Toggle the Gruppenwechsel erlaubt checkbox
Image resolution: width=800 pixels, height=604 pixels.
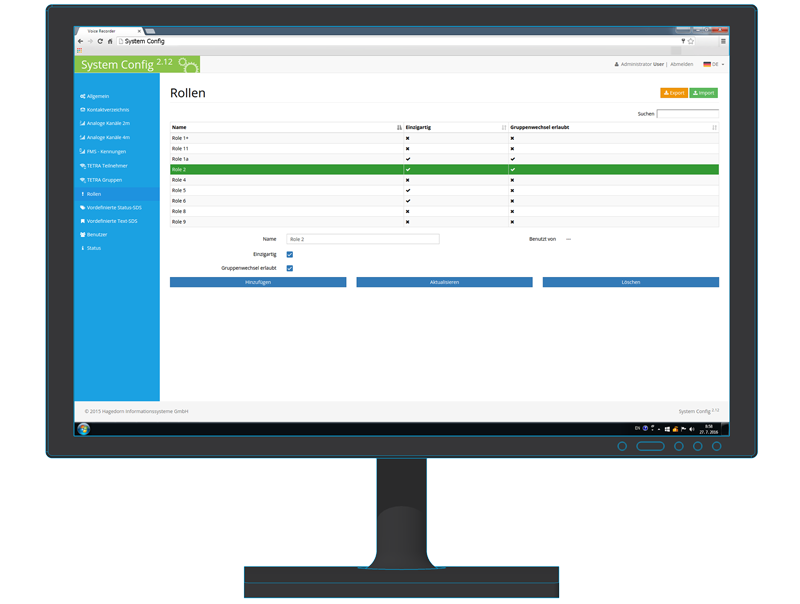[290, 269]
